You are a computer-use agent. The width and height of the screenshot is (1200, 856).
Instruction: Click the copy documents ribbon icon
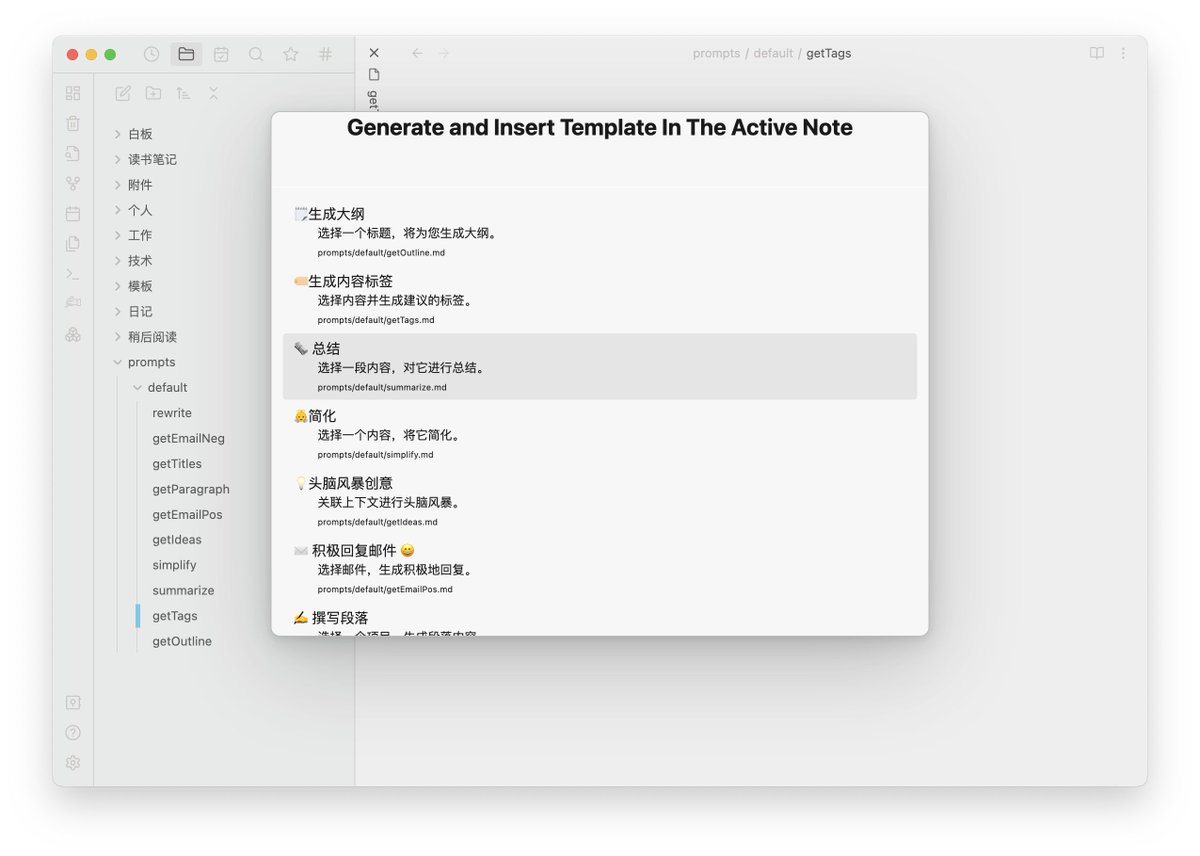tap(73, 243)
